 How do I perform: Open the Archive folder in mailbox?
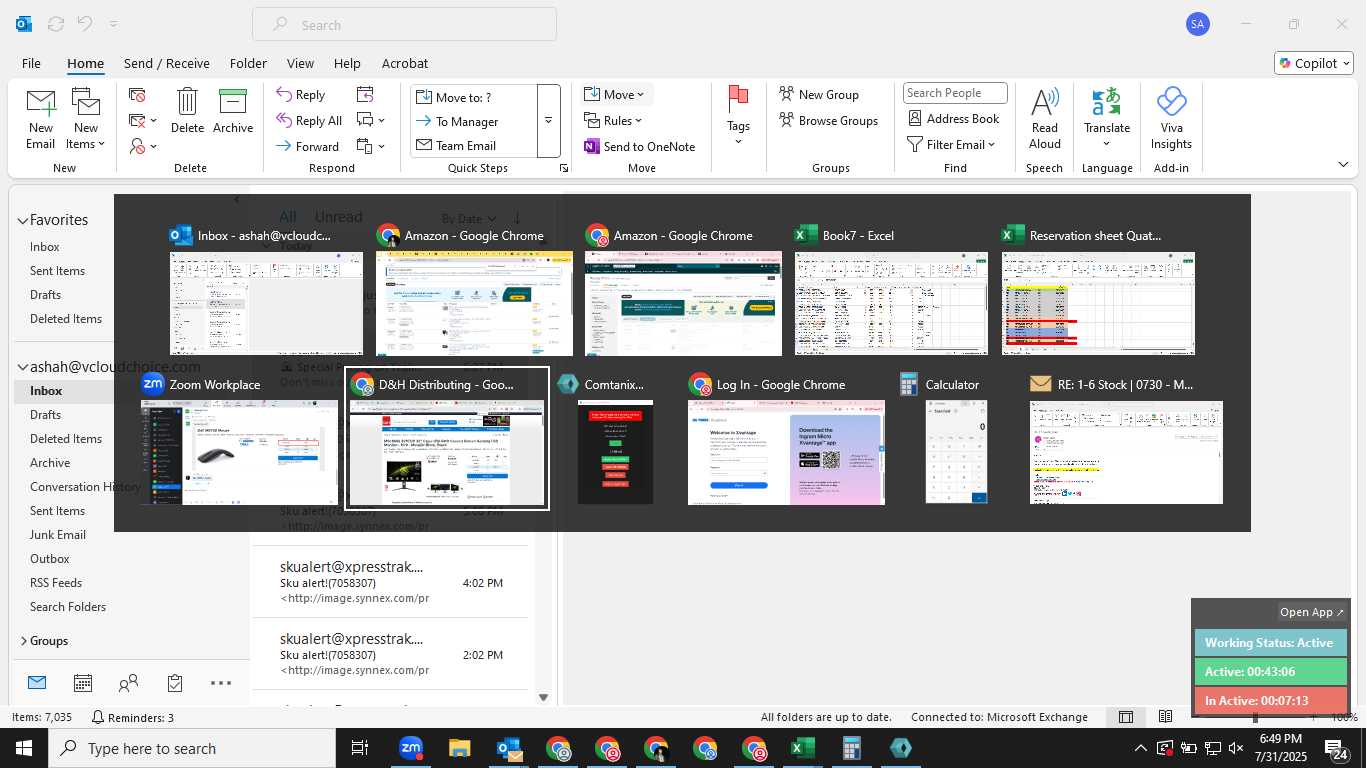(x=50, y=463)
